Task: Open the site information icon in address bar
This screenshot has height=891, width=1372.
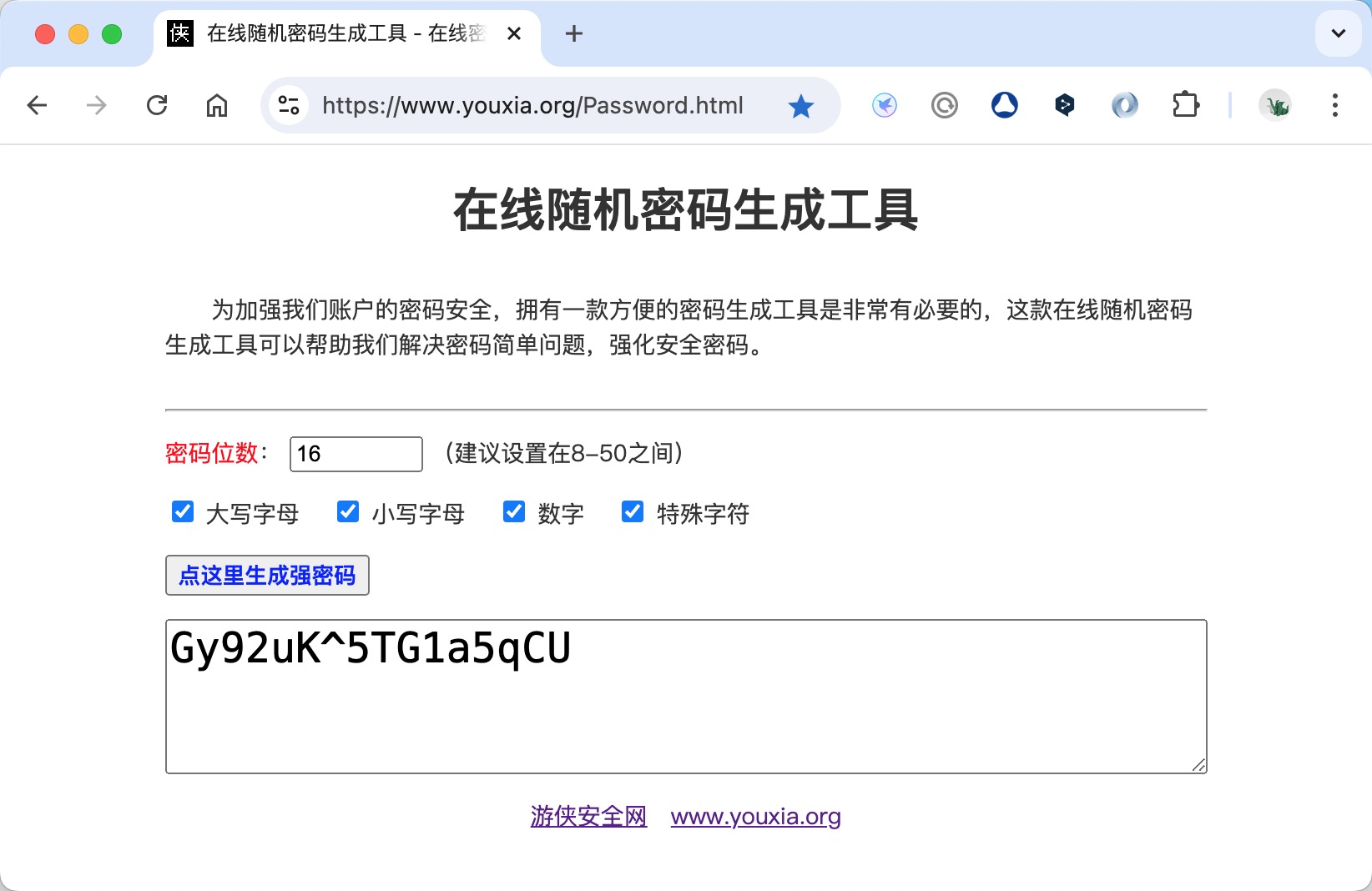Action: 289,105
